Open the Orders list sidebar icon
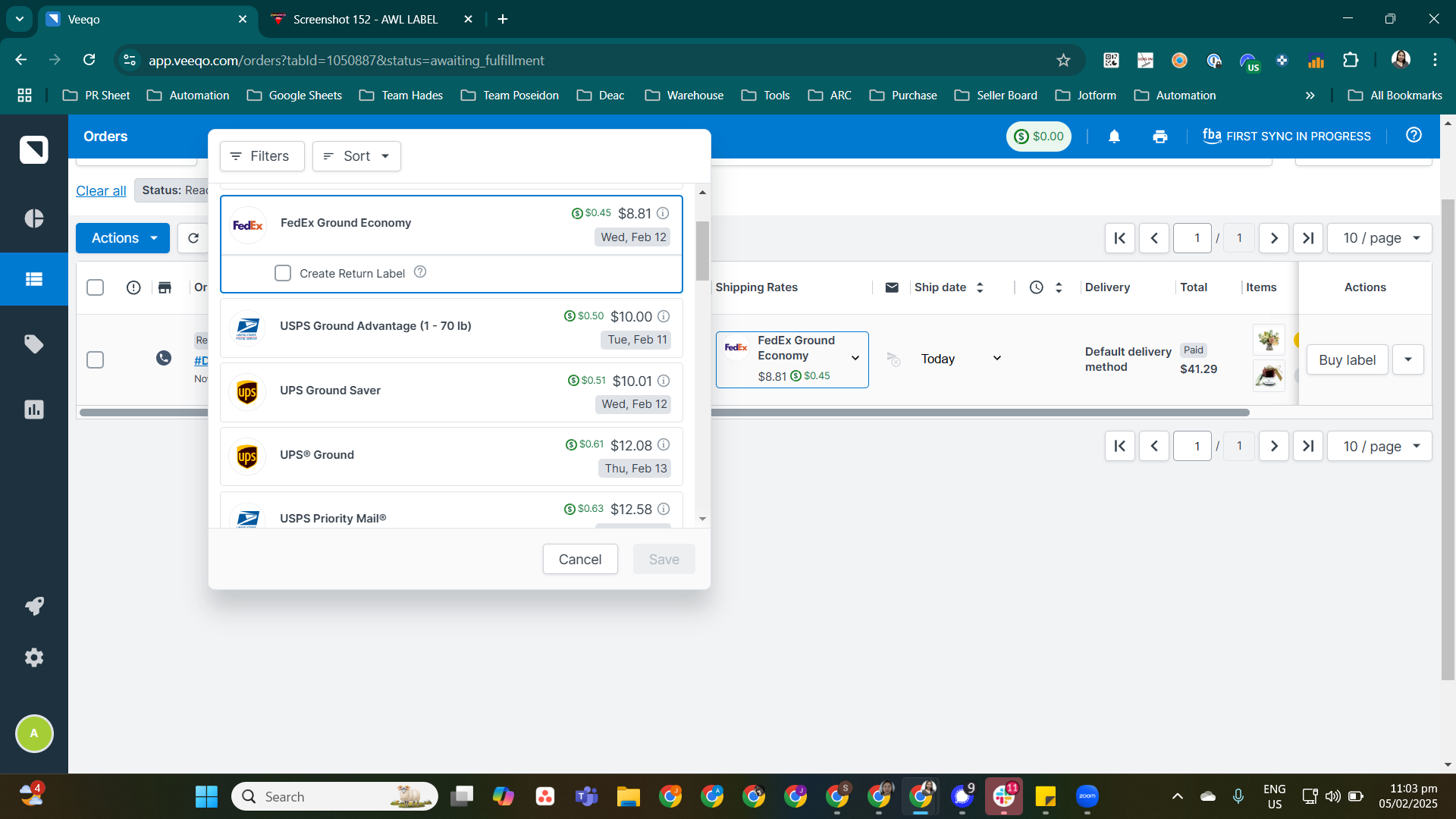The image size is (1456, 819). (x=34, y=279)
